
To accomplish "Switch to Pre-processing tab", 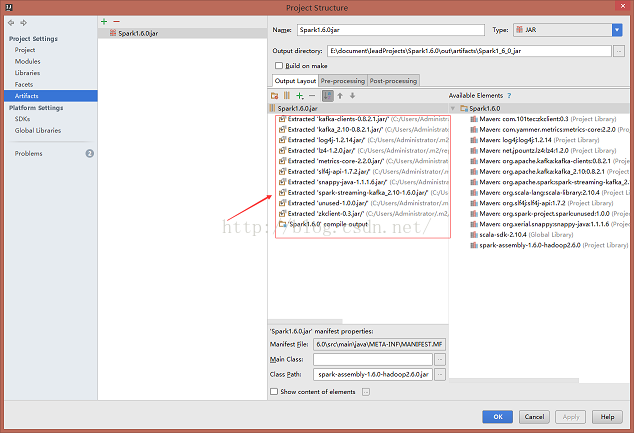I will (x=343, y=81).
